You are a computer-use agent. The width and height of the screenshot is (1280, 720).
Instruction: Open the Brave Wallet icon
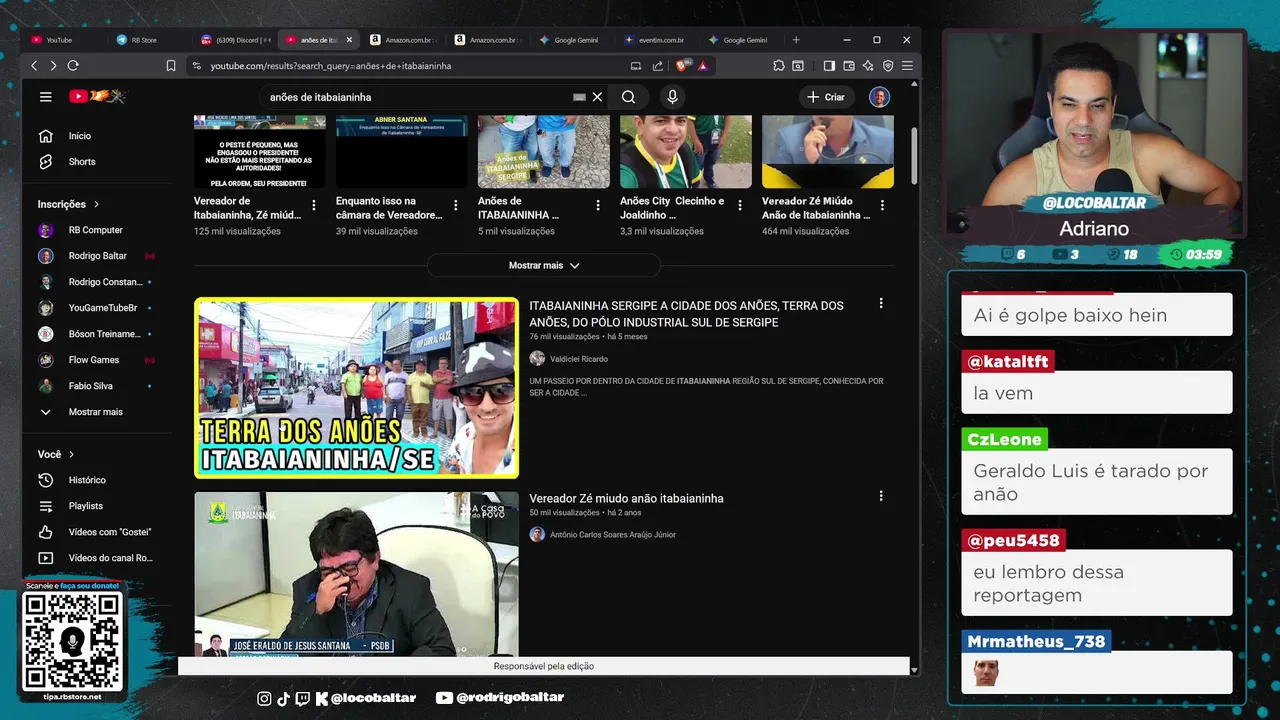(x=849, y=66)
